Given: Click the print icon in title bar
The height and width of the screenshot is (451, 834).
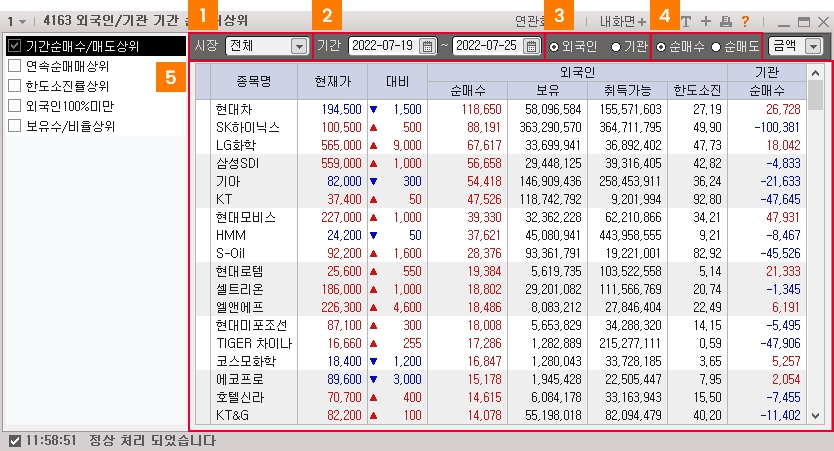Looking at the screenshot, I should tap(725, 21).
